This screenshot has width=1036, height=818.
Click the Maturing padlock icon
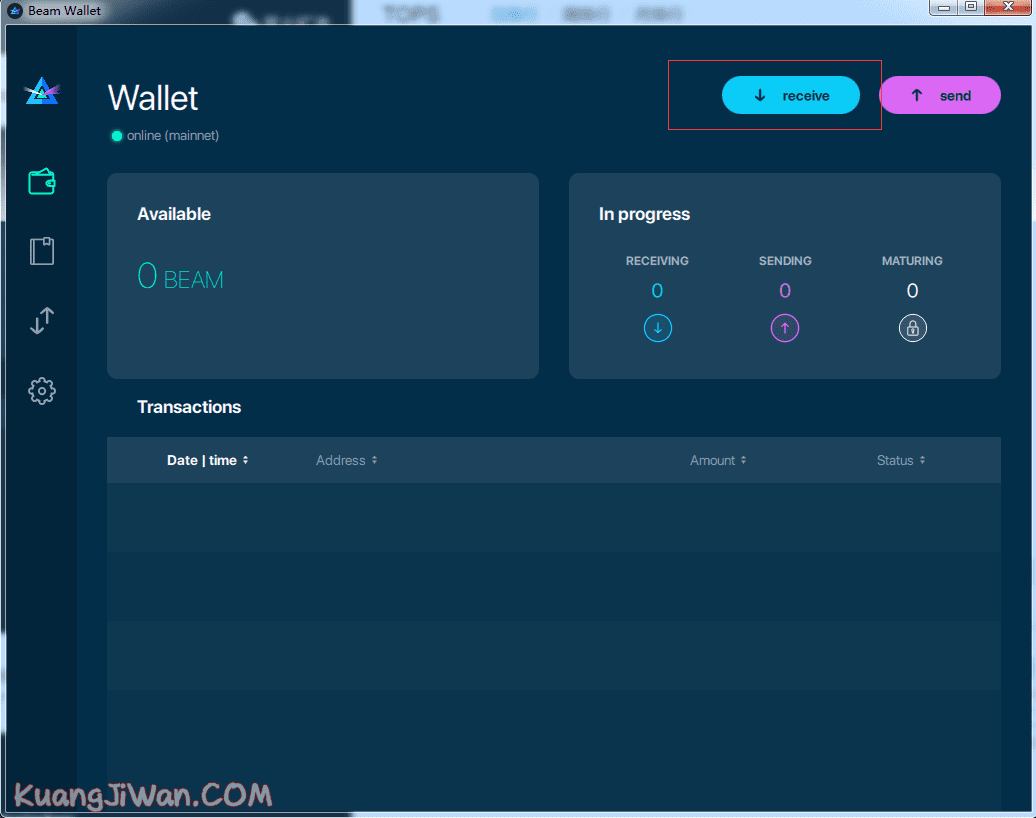click(912, 327)
